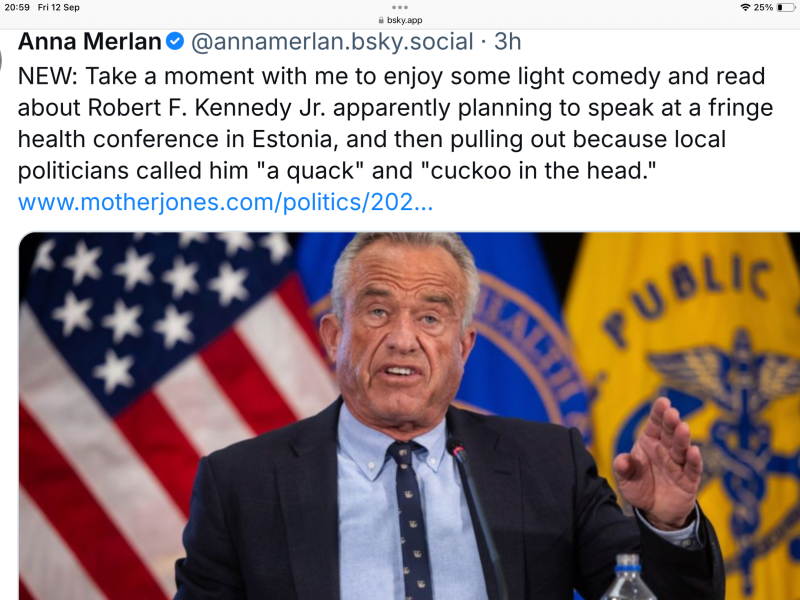Image resolution: width=800 pixels, height=600 pixels.
Task: Tap the three-dot multitasking icon
Action: pyautogui.click(x=400, y=6)
